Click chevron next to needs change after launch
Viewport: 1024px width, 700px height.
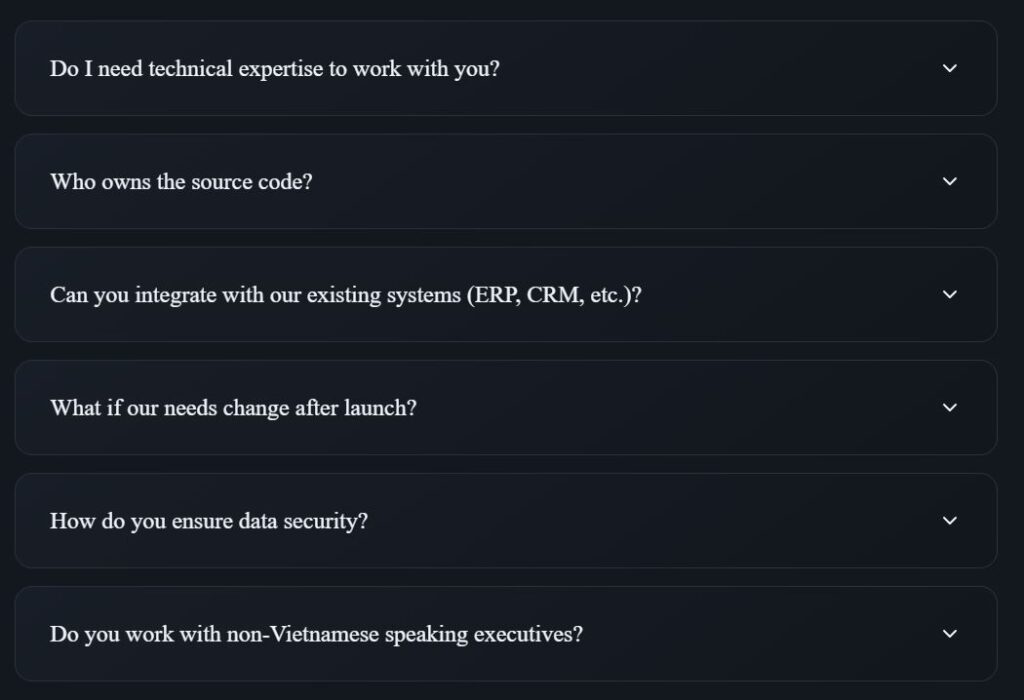point(950,407)
